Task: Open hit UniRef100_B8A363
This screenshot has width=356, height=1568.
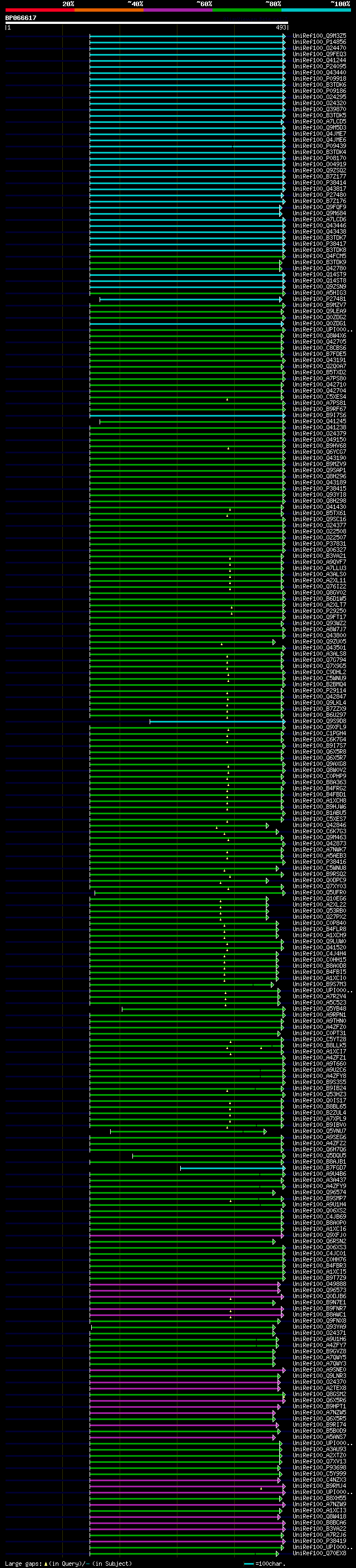Action: coord(319,782)
